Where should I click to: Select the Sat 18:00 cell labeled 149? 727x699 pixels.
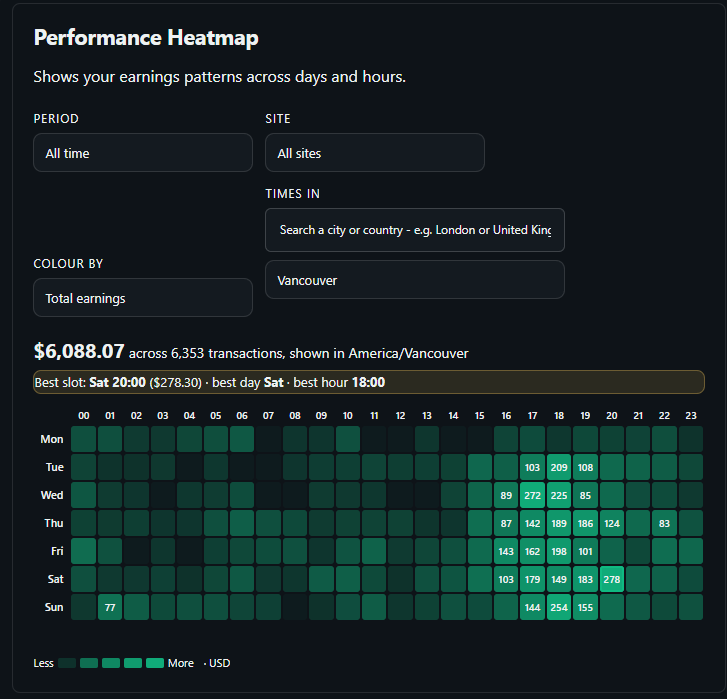[x=559, y=579]
